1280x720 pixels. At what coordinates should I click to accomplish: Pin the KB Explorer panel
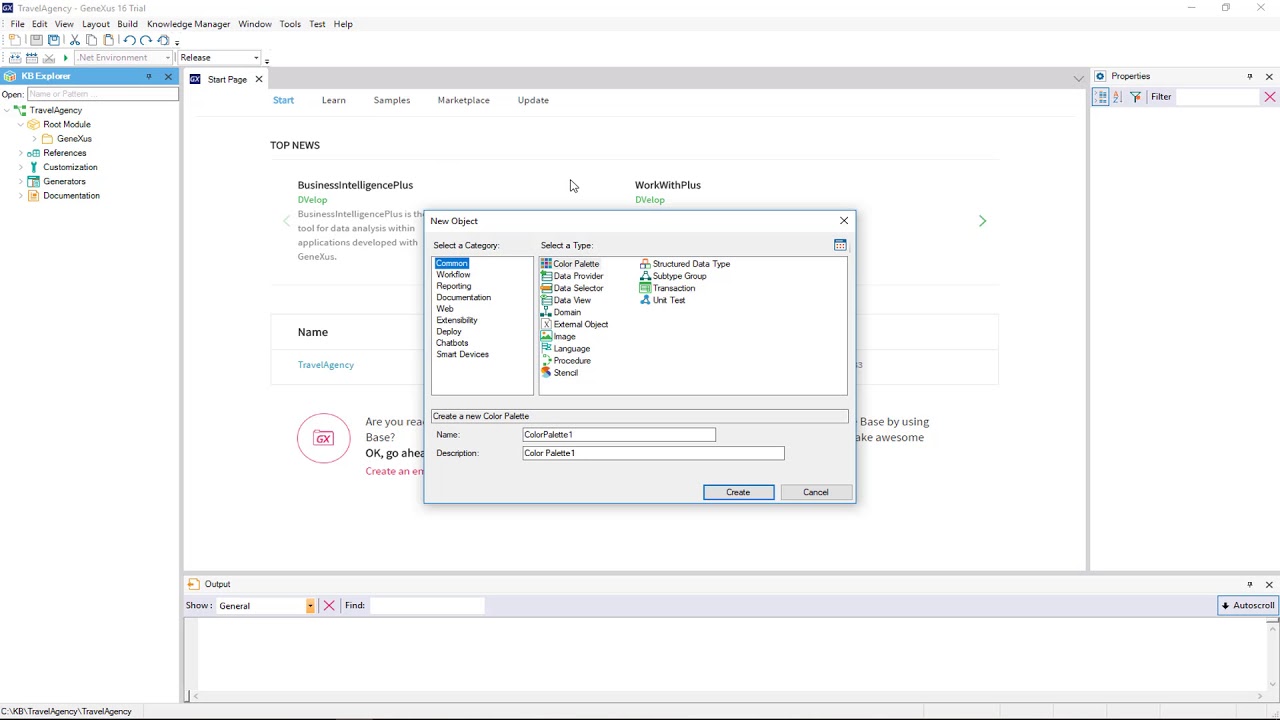coord(149,76)
